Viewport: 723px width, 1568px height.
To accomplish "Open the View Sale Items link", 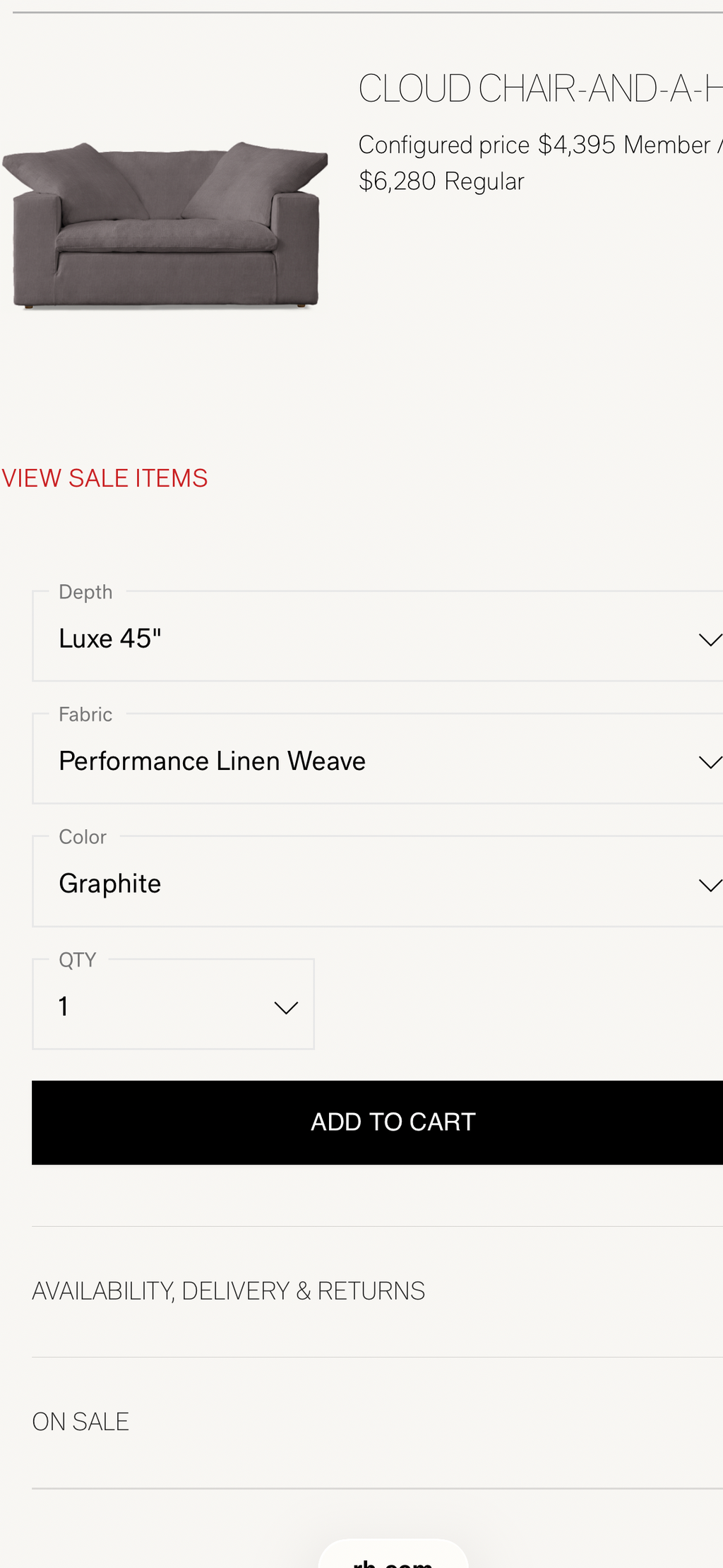I will coord(104,478).
